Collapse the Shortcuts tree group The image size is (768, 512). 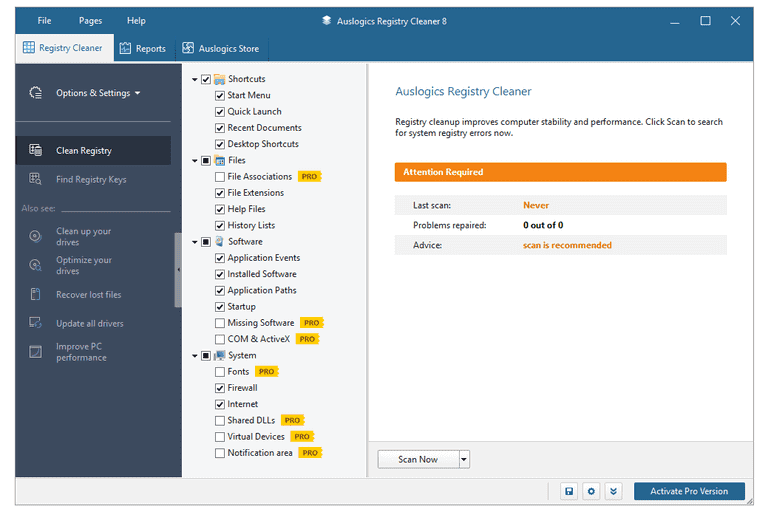[x=195, y=79]
